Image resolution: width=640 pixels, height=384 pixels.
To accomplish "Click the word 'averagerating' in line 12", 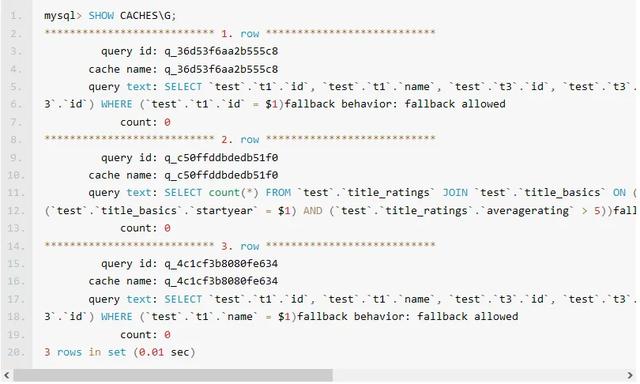I will click(x=527, y=211).
